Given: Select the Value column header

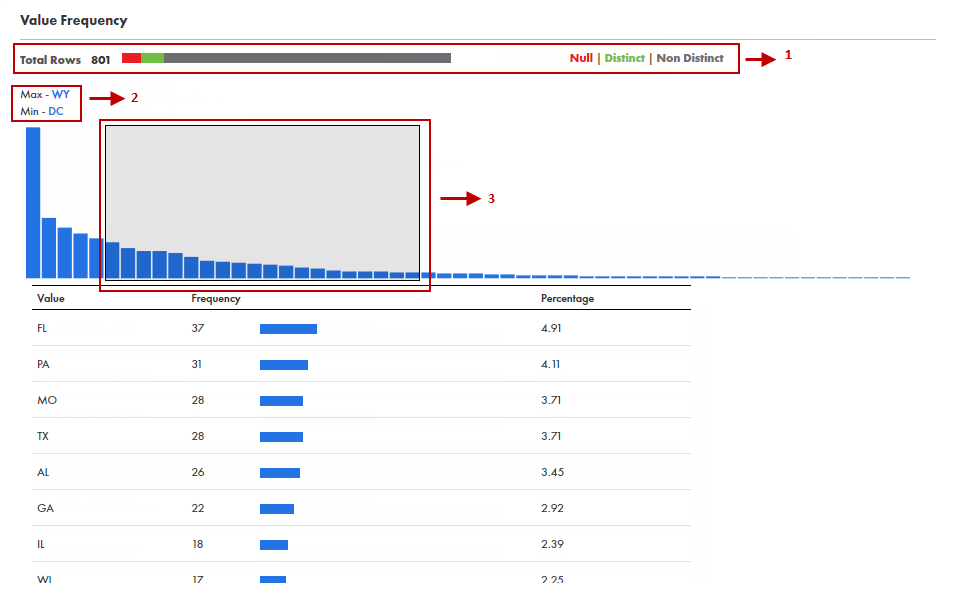Looking at the screenshot, I should tap(51, 298).
